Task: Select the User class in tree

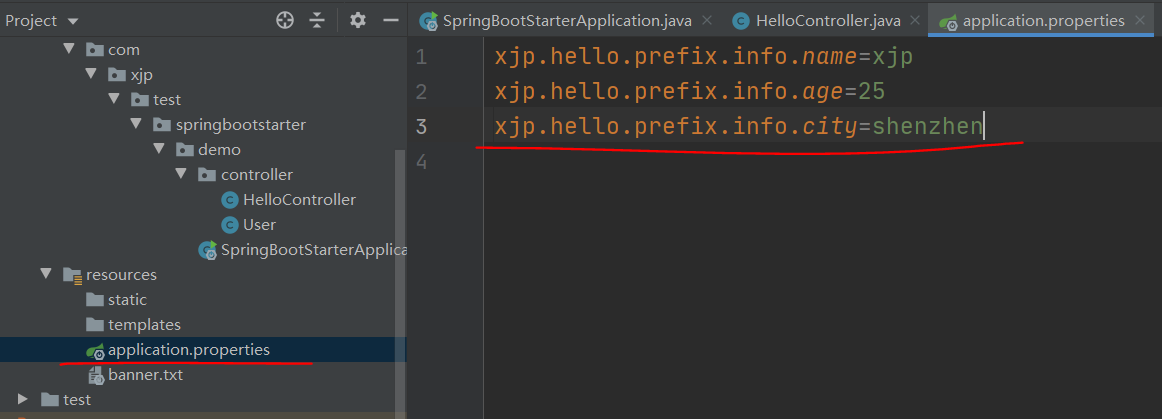Action: pos(259,225)
